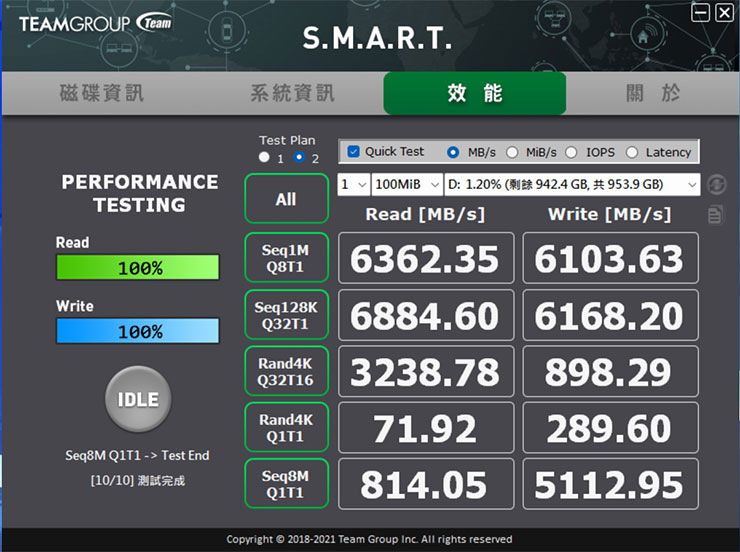Click the copy results document icon

point(715,215)
